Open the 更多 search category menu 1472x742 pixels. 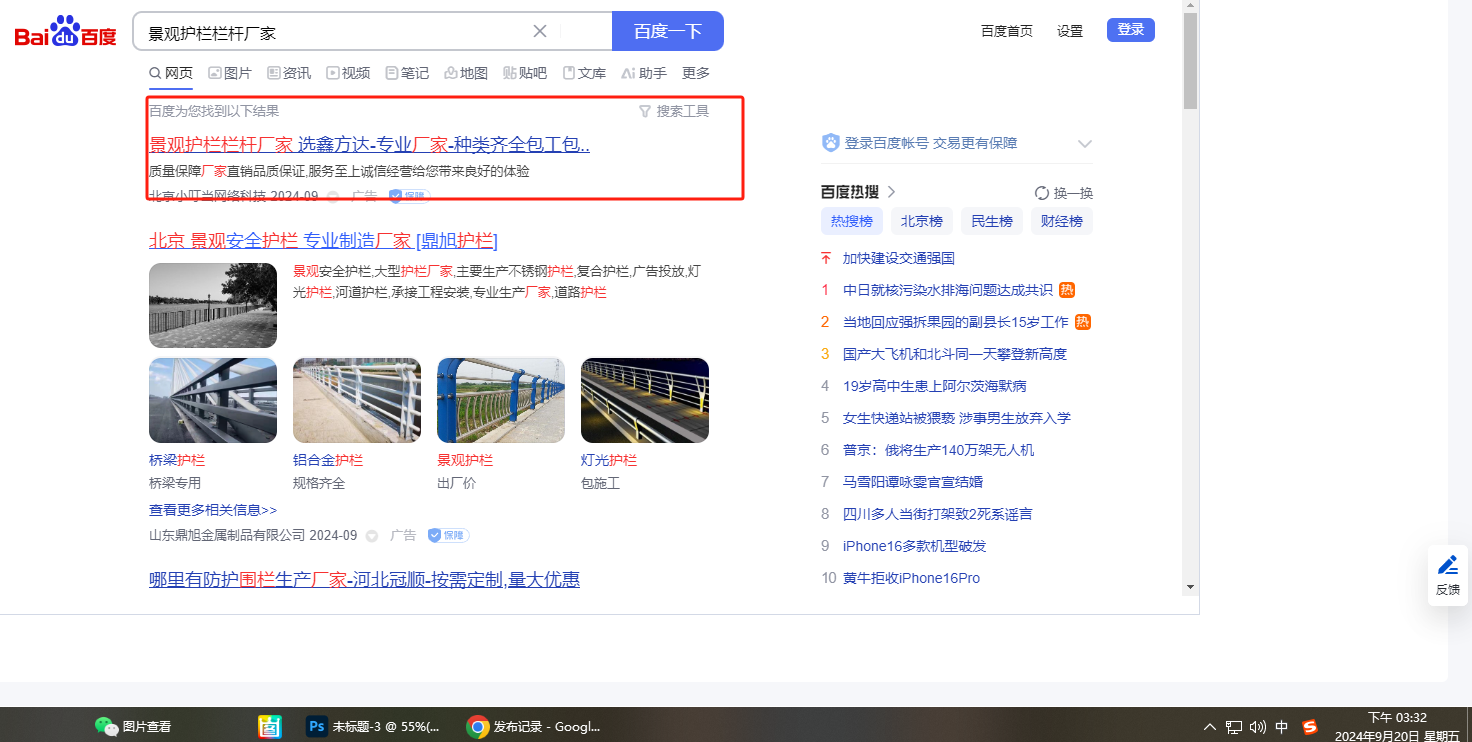696,73
